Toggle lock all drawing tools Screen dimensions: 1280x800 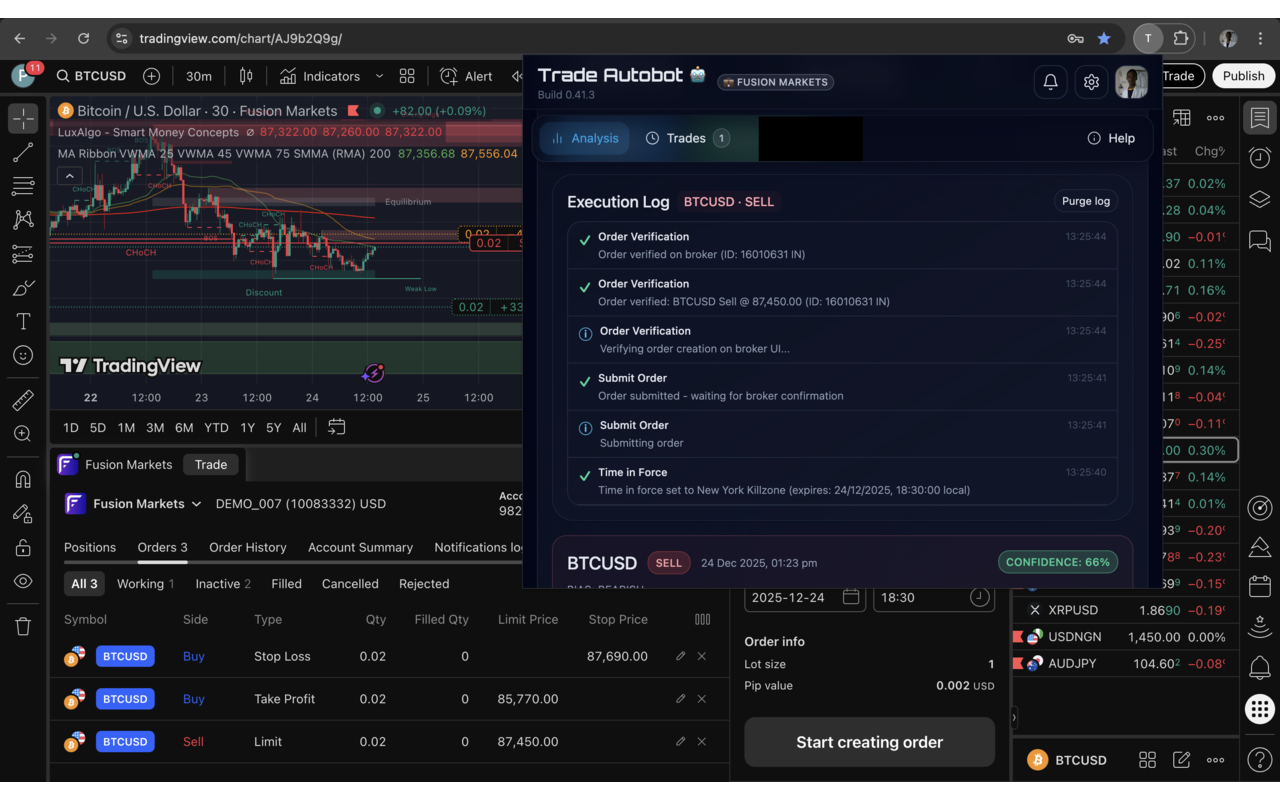pyautogui.click(x=23, y=547)
